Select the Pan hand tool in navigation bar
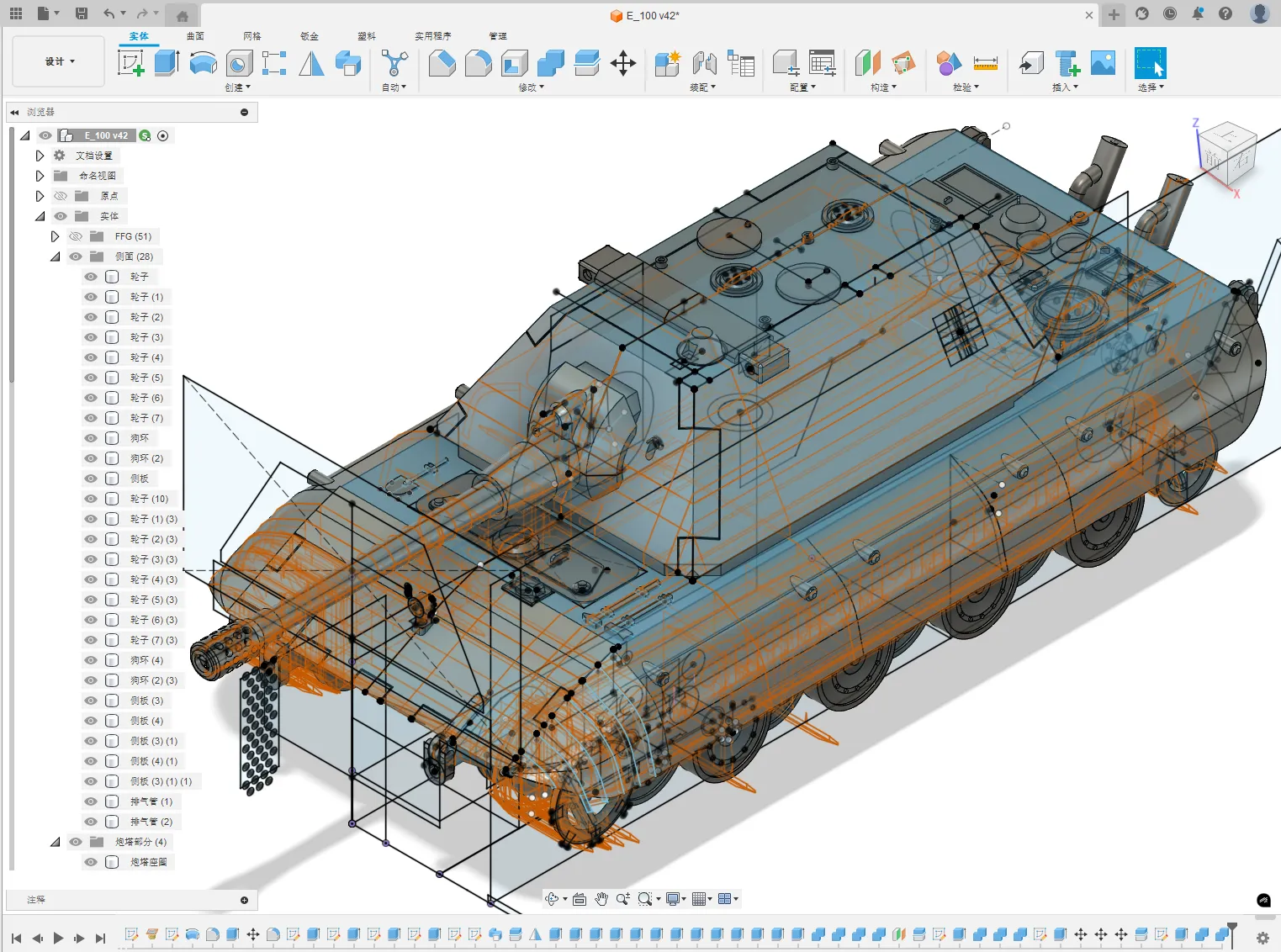Viewport: 1281px width, 952px height. point(601,899)
